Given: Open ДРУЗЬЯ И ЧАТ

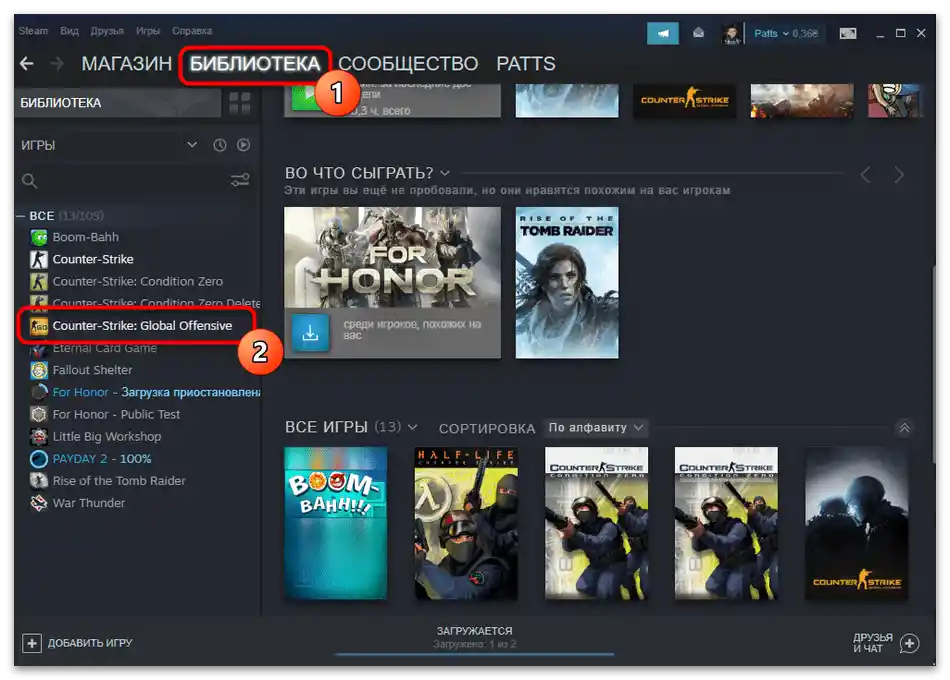Looking at the screenshot, I should (886, 643).
